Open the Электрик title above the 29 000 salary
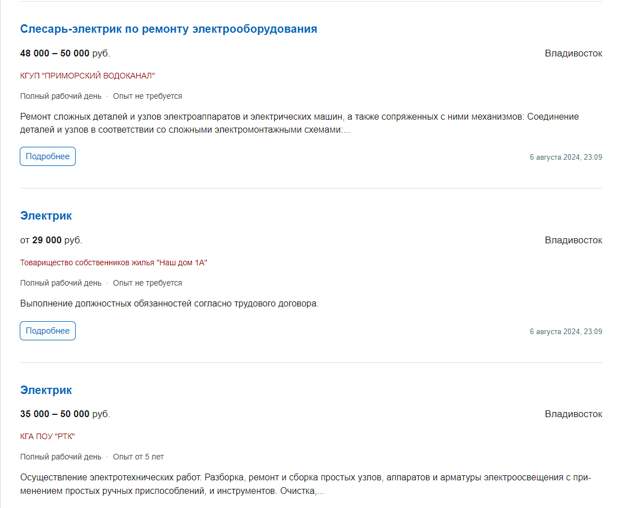This screenshot has width=620, height=508. click(46, 216)
